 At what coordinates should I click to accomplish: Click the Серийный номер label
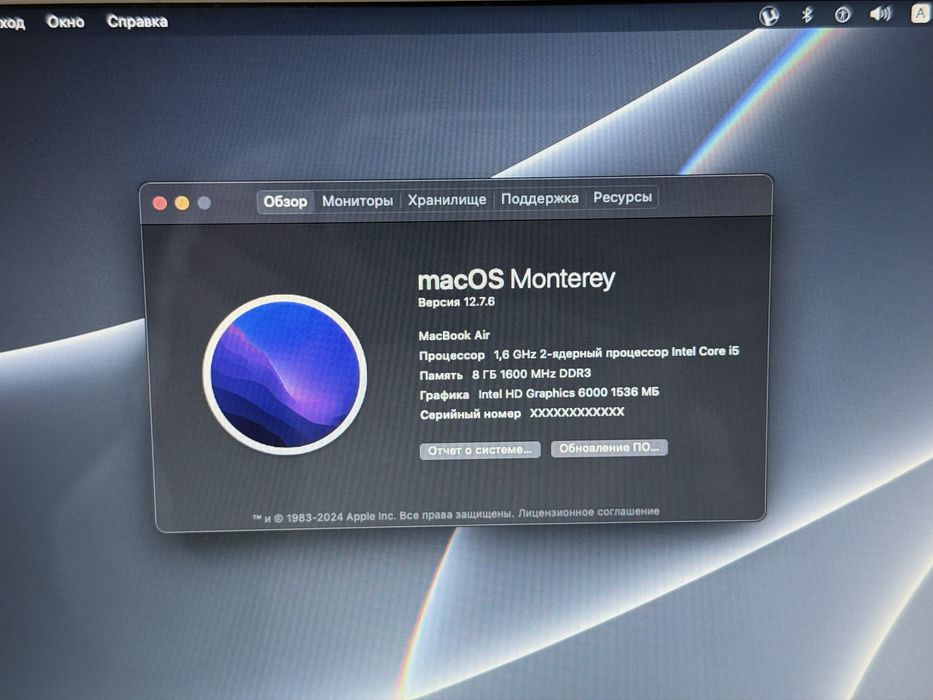[470, 414]
